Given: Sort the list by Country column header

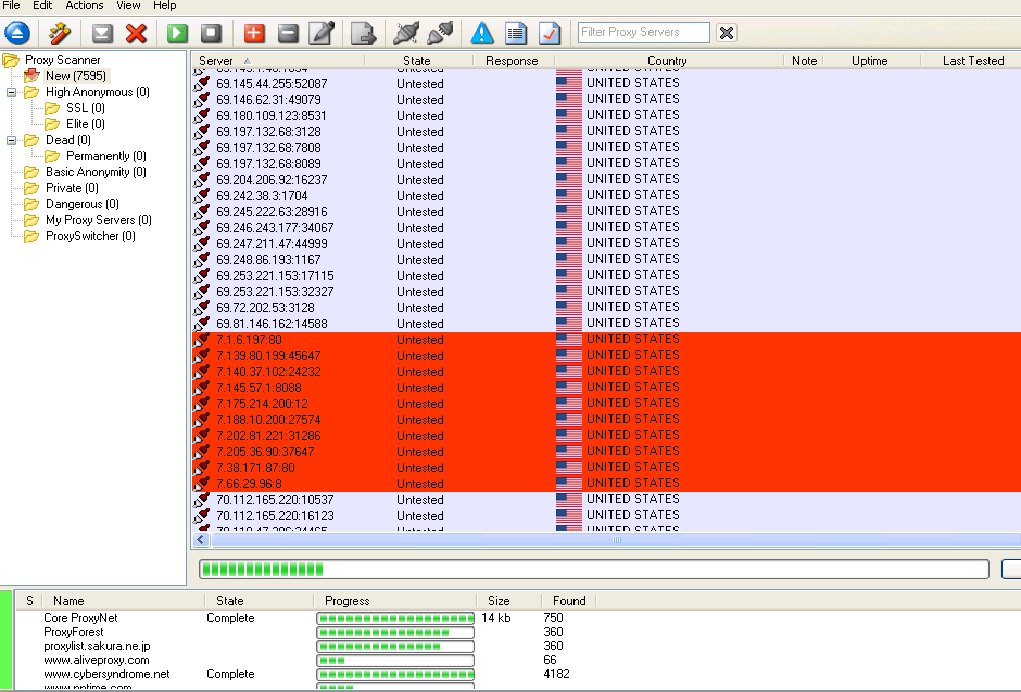Looking at the screenshot, I should (x=666, y=61).
